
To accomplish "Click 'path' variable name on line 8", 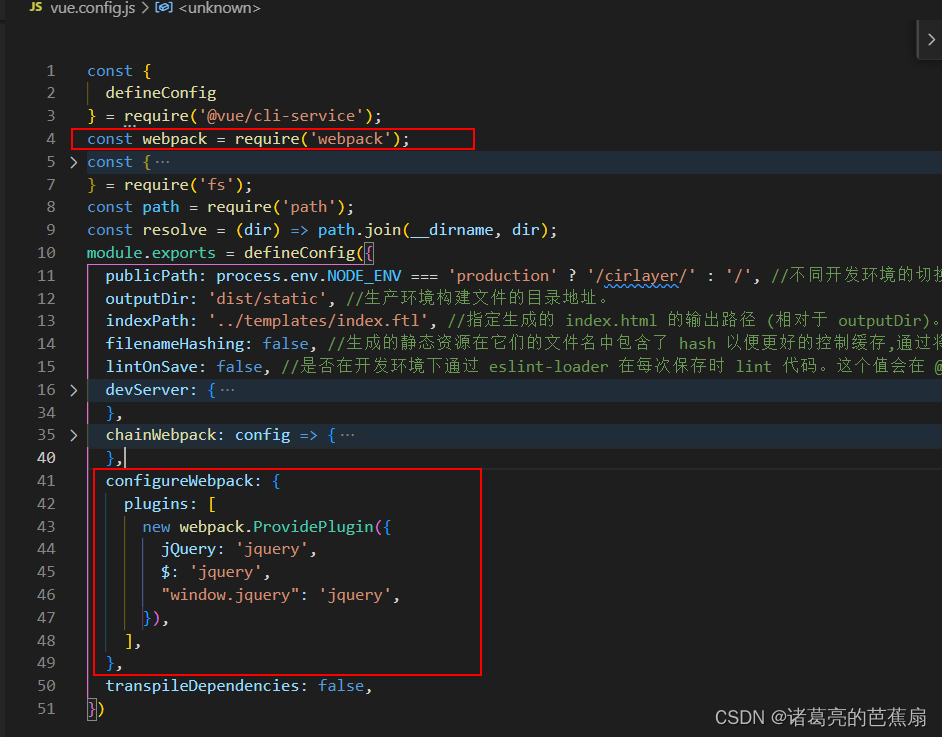I will click(x=160, y=207).
